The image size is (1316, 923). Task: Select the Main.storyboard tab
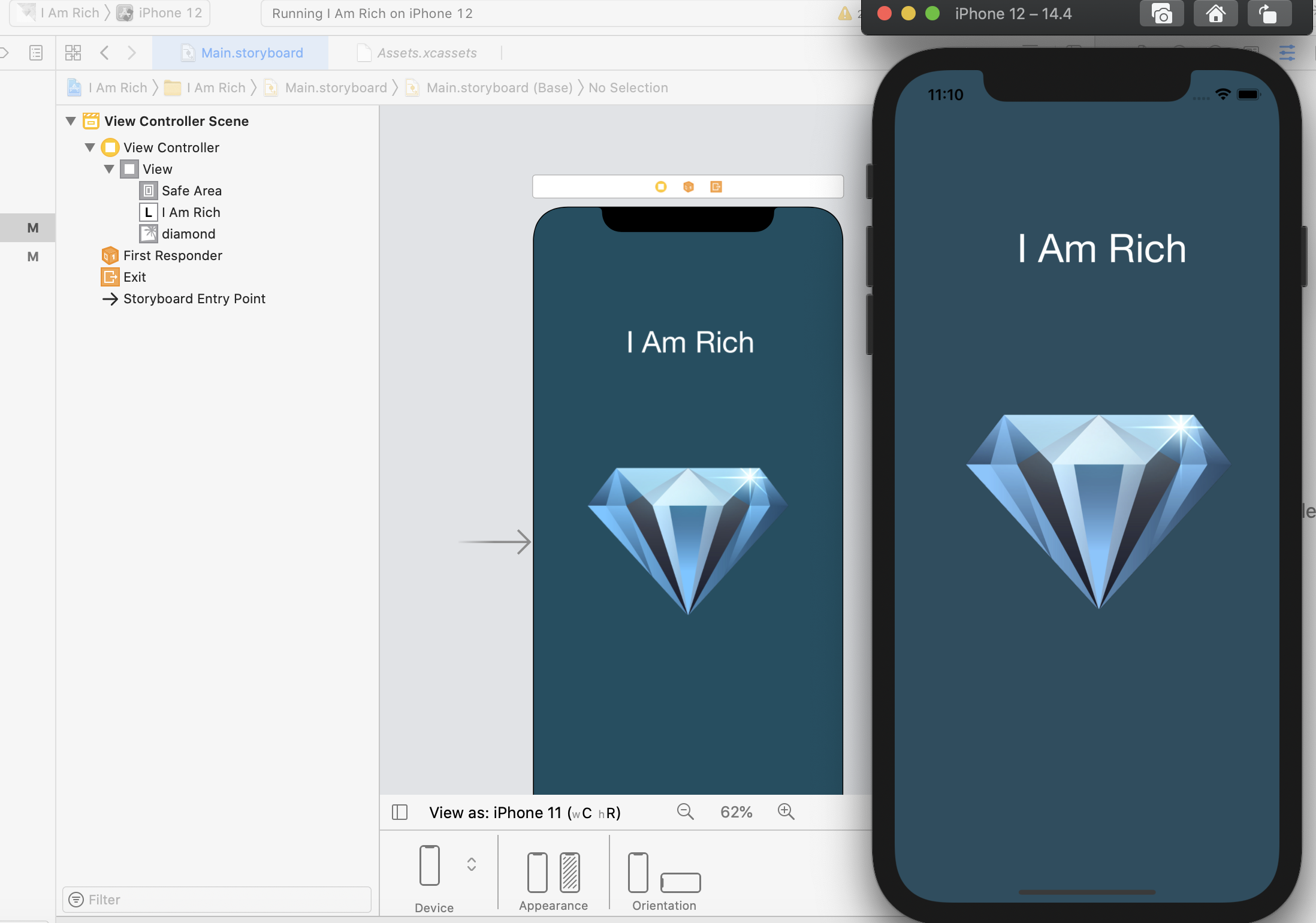click(x=252, y=53)
